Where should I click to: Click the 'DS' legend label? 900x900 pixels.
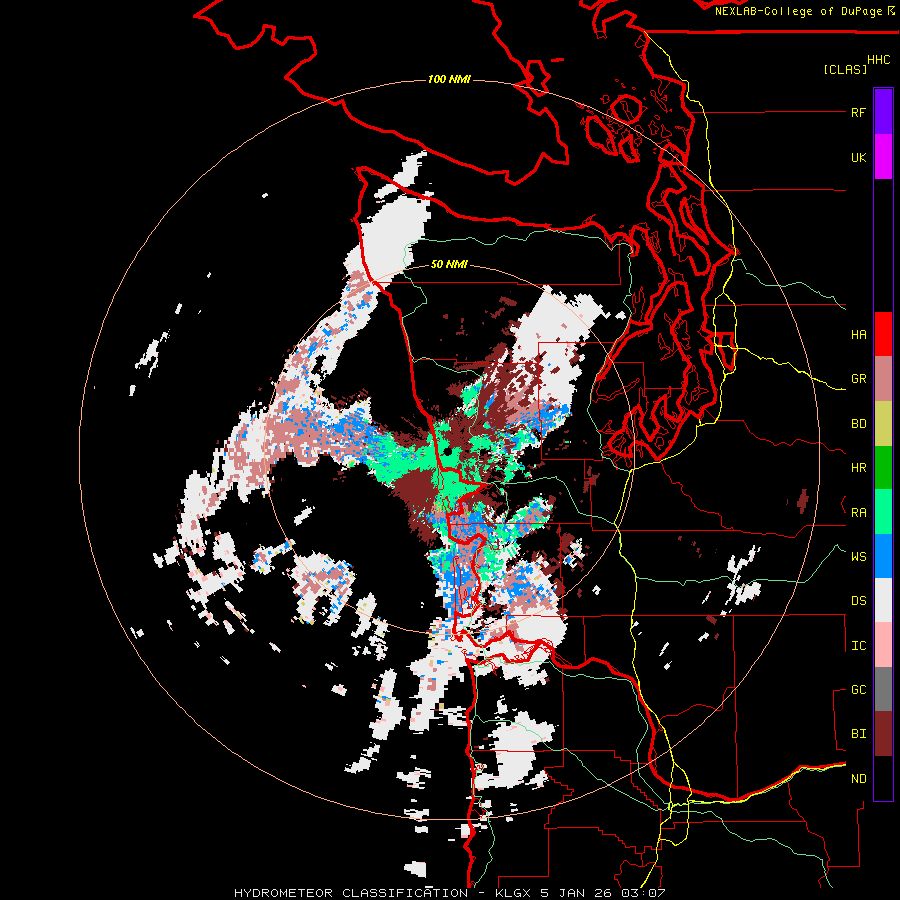tap(858, 601)
